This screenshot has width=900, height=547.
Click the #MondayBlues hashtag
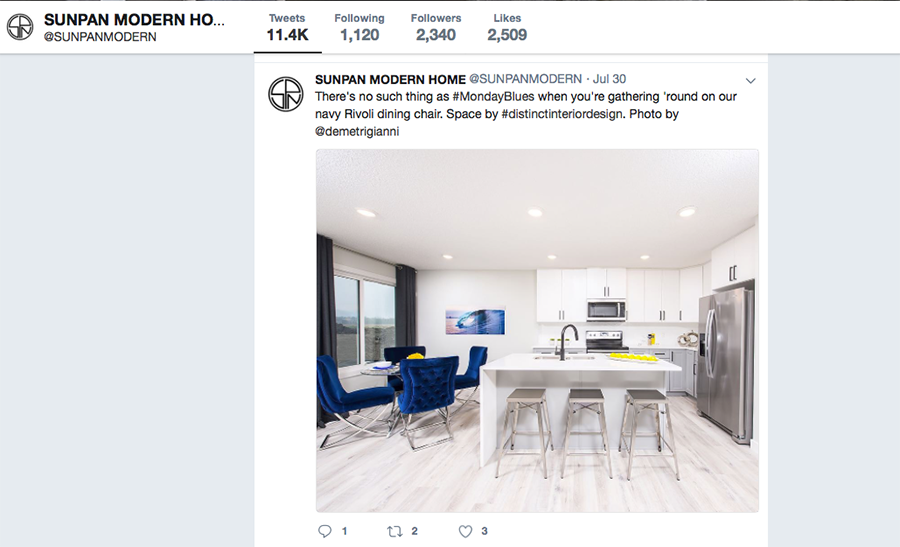[x=493, y=96]
